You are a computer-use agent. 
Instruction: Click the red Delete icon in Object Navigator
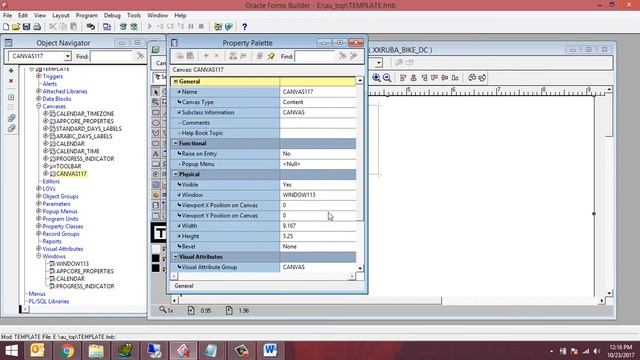[x=11, y=81]
